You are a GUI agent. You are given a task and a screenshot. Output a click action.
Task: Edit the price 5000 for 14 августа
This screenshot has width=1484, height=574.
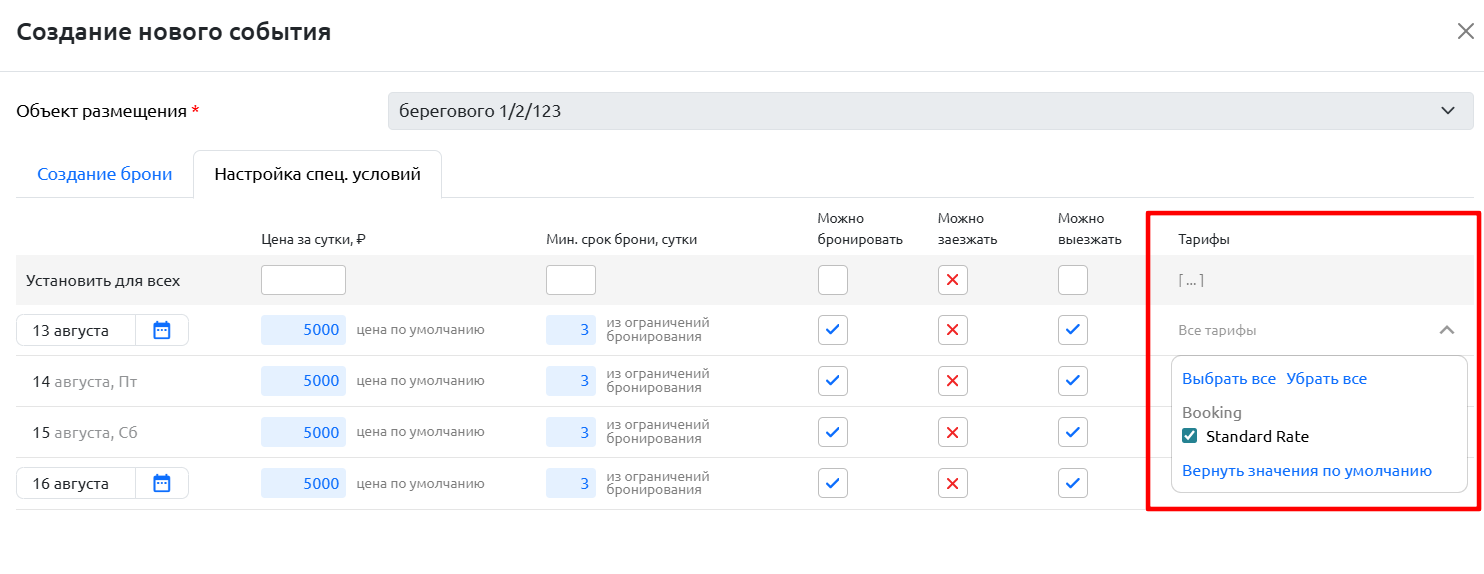[x=303, y=381]
